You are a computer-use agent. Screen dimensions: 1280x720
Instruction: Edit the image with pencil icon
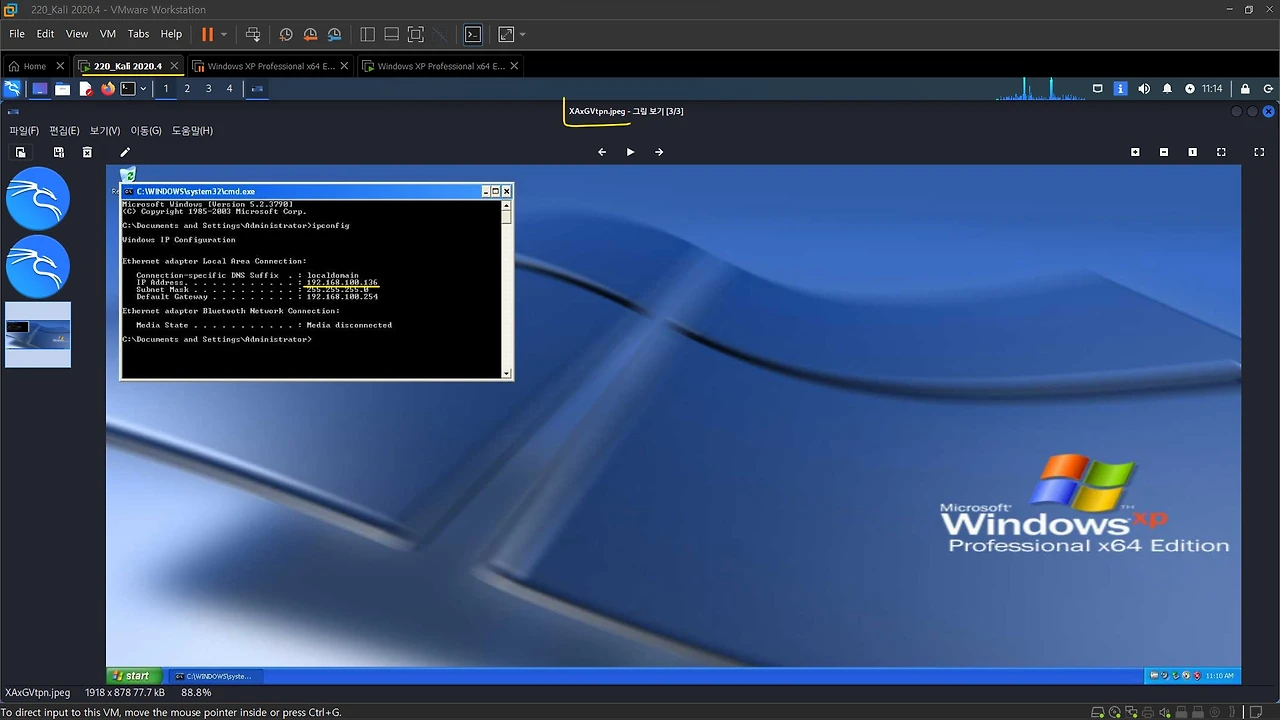[x=125, y=152]
